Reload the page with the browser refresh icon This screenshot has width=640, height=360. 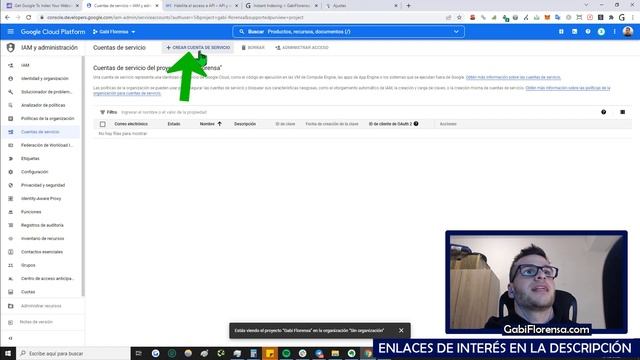click(29, 18)
